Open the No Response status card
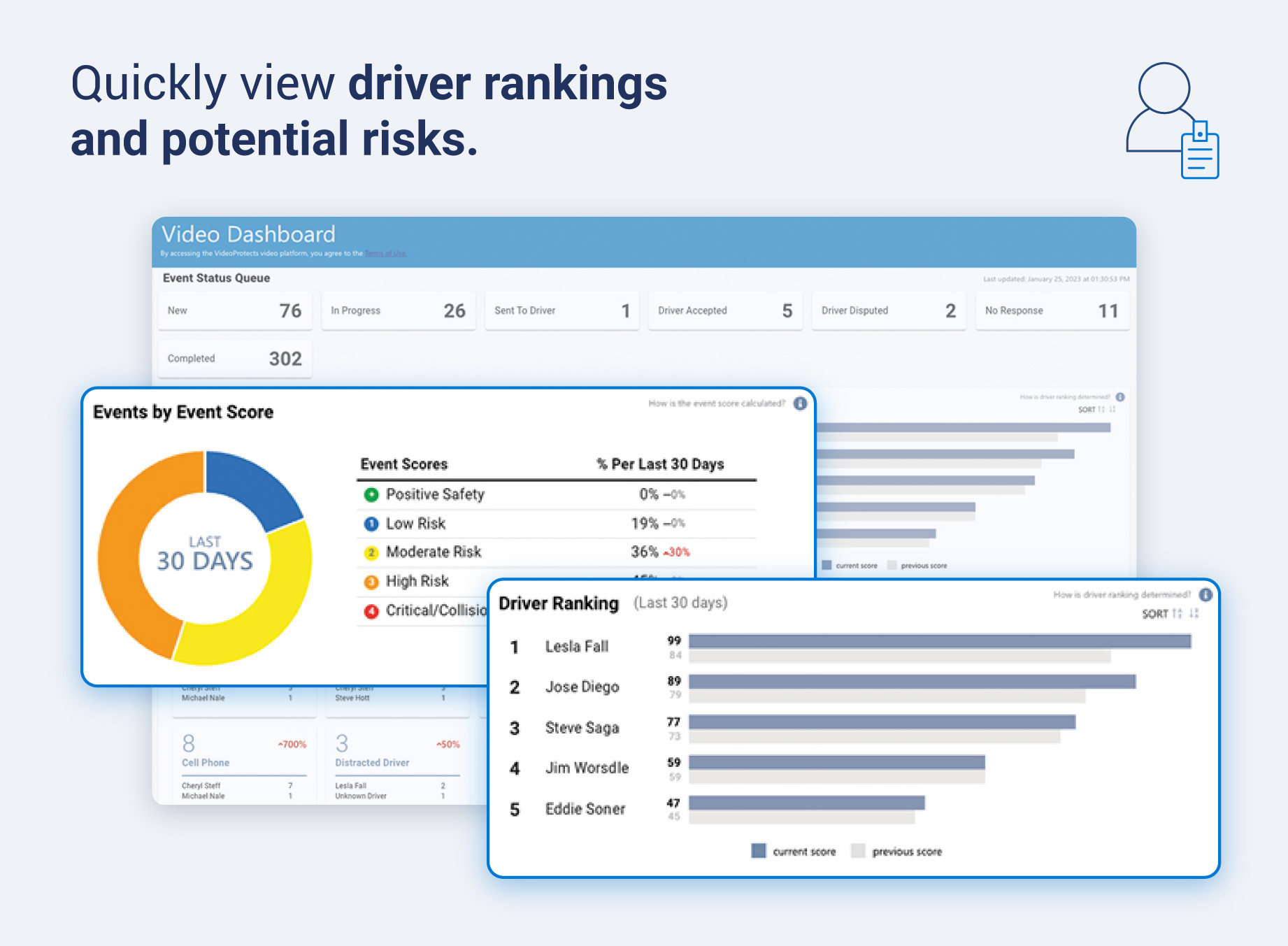The image size is (1288, 946). [x=1052, y=310]
